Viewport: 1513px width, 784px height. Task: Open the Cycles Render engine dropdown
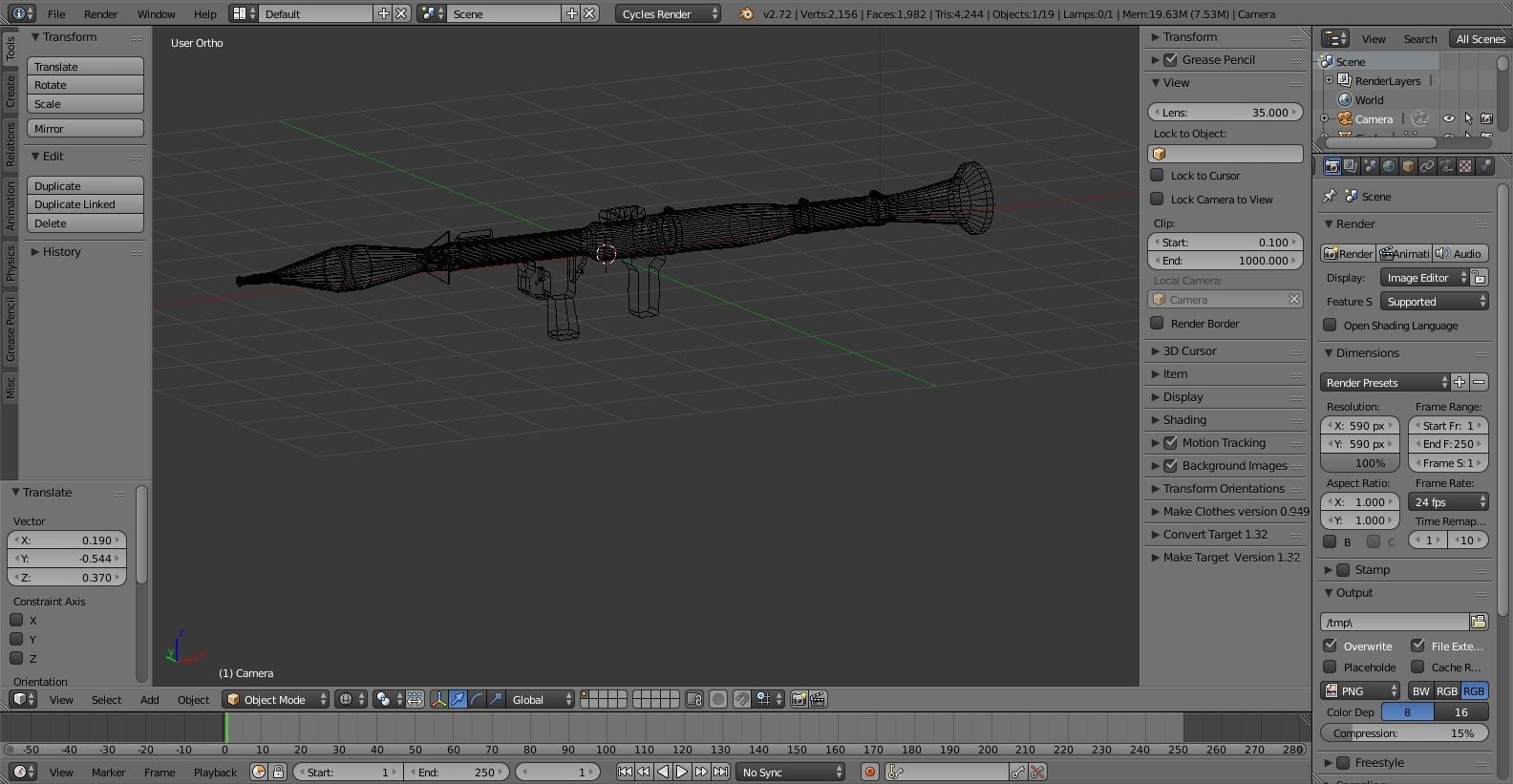(668, 13)
